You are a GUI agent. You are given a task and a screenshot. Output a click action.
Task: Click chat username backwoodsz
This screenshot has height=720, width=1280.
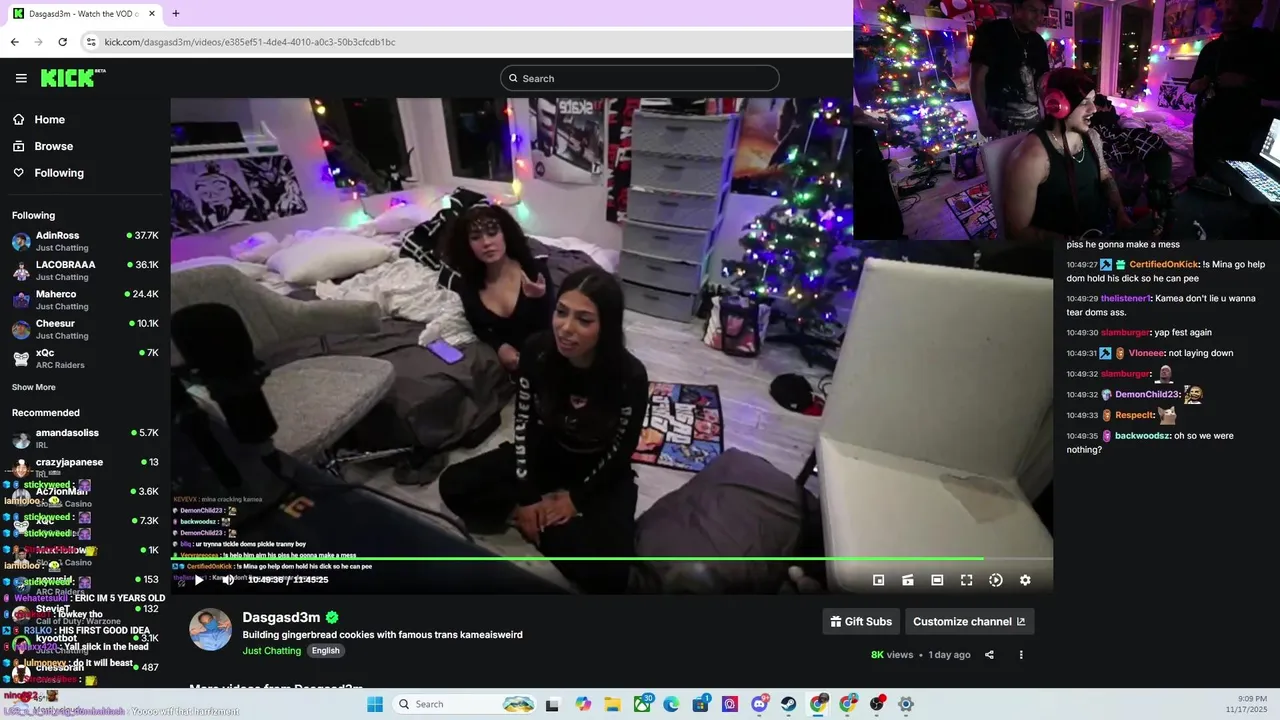pyautogui.click(x=1142, y=436)
